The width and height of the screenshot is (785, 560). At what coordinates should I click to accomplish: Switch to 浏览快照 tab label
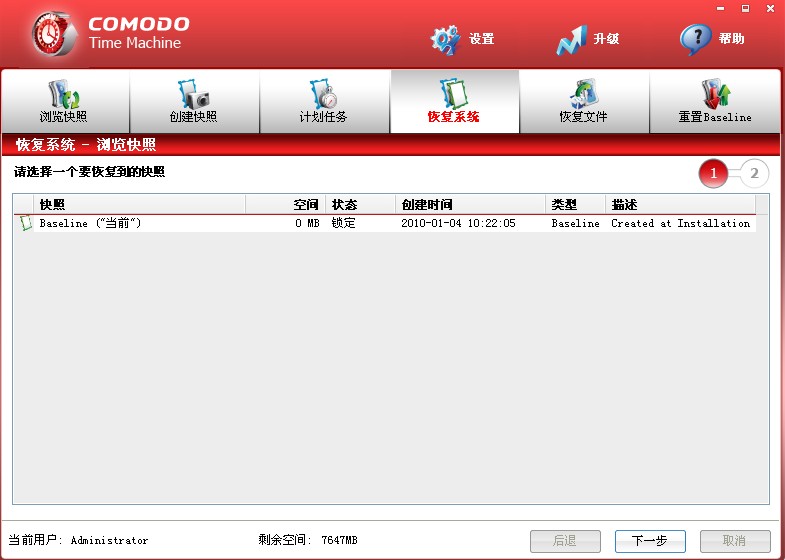click(63, 117)
